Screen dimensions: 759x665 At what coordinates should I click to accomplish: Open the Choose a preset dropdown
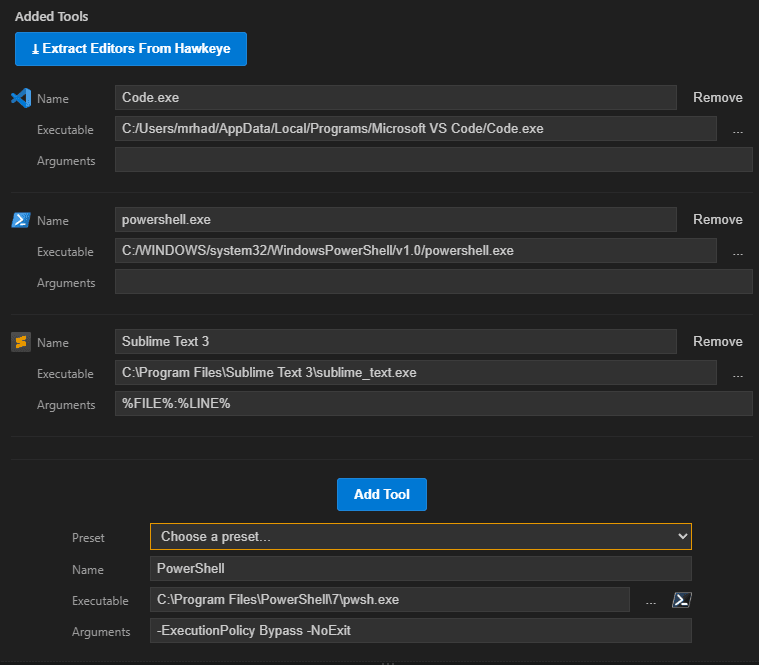[421, 536]
